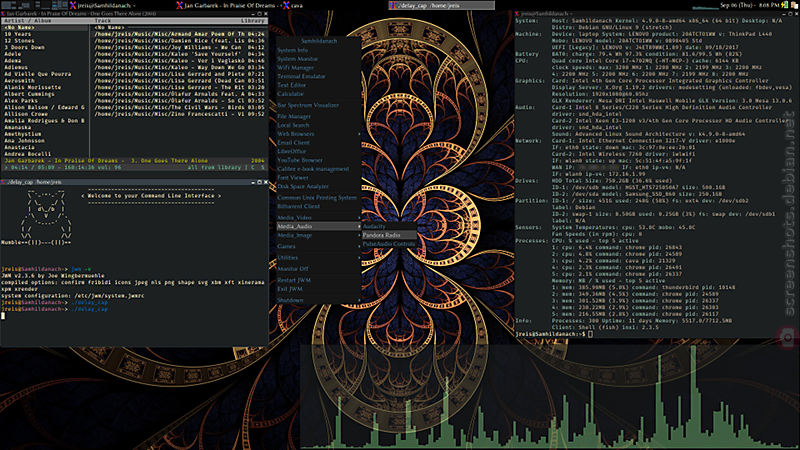The image size is (800, 450).
Task: Select the Joy Williams track row
Action: pos(179,47)
